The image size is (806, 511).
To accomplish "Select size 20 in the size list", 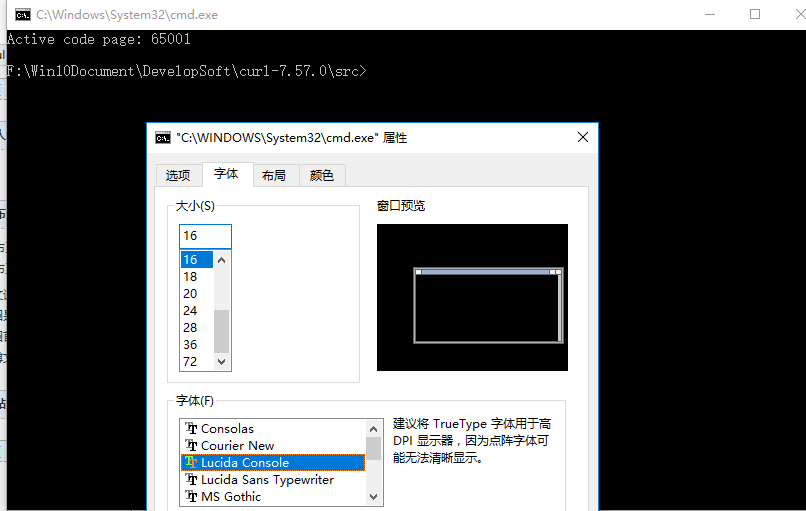I will [197, 294].
